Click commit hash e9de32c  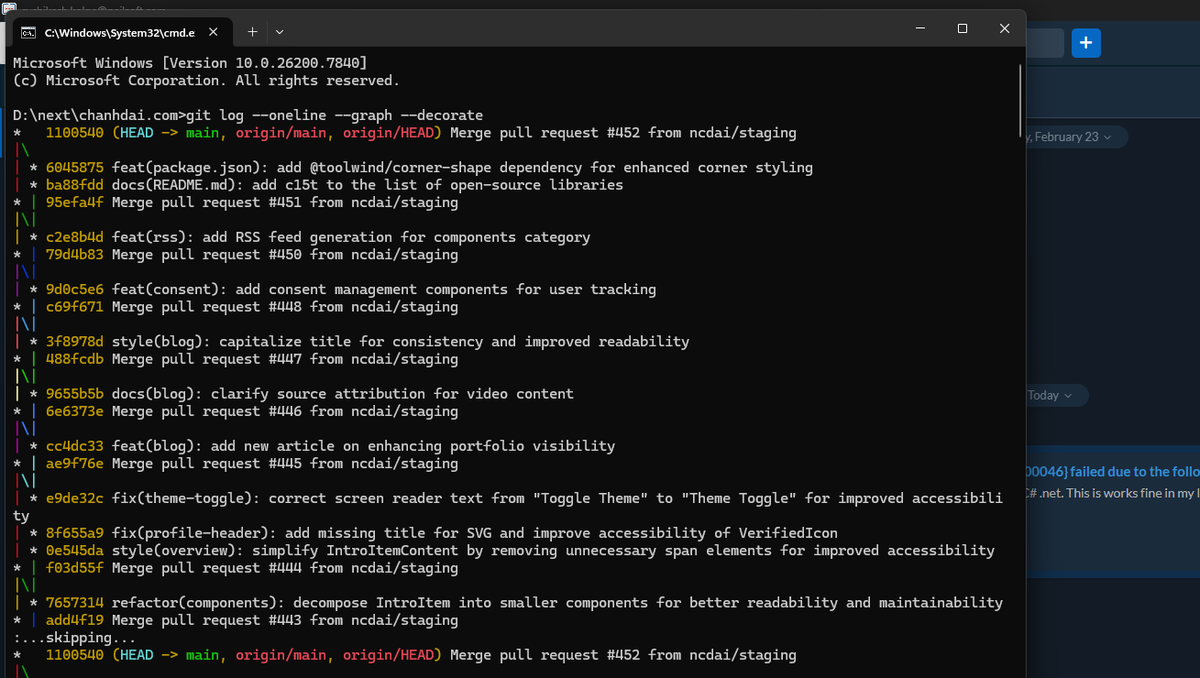[x=74, y=498]
